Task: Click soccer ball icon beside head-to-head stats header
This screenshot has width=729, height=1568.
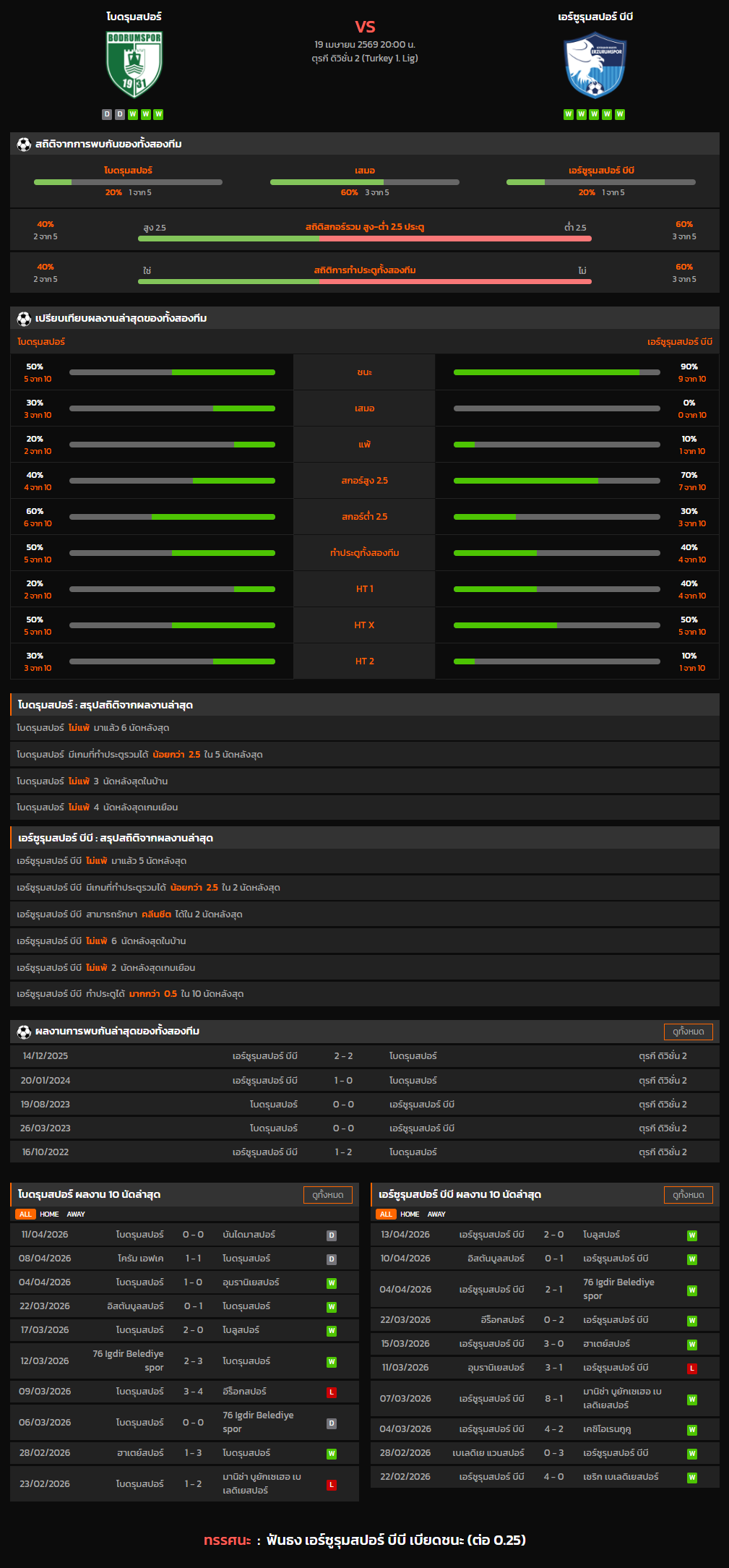Action: 24,144
